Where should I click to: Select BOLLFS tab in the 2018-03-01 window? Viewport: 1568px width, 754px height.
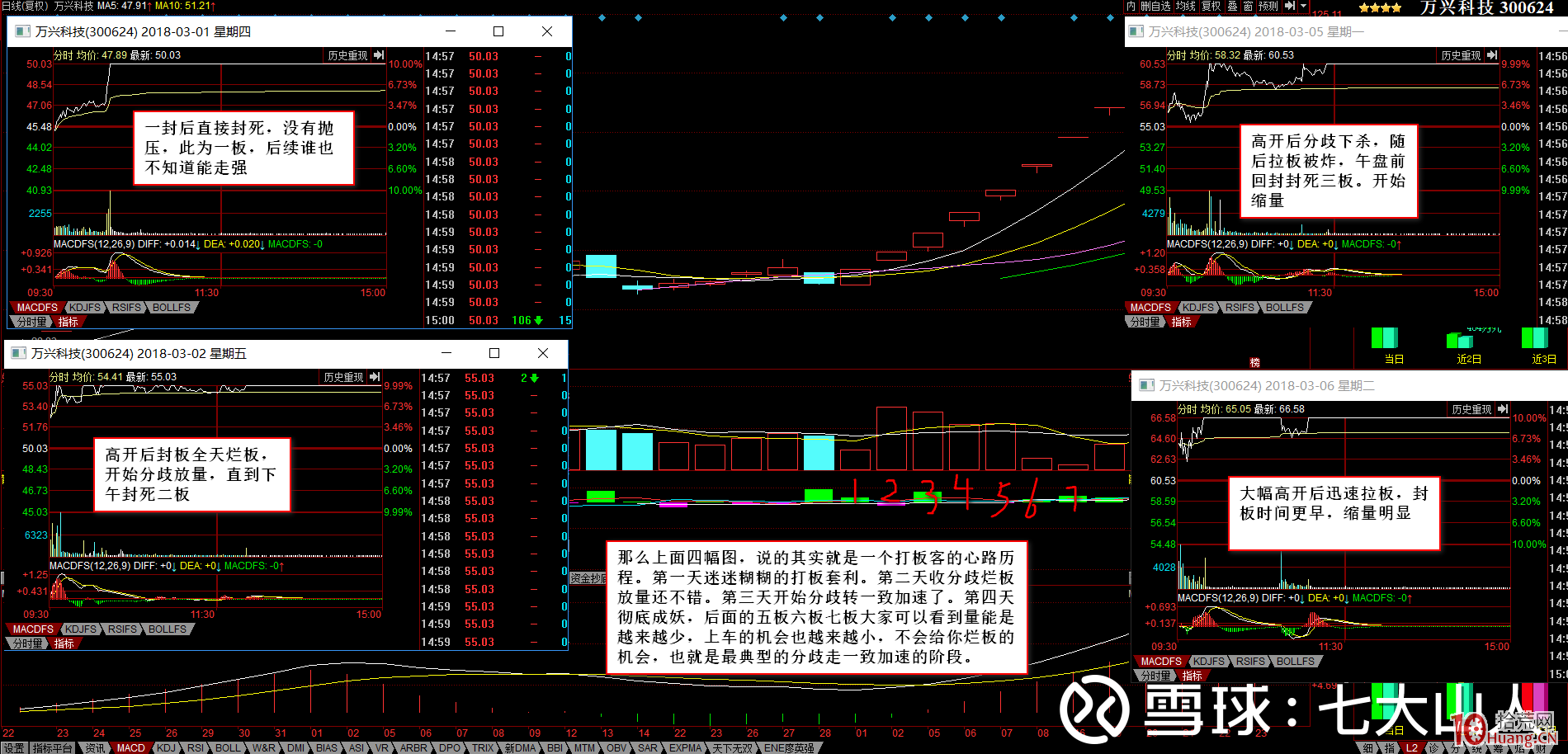click(x=172, y=308)
